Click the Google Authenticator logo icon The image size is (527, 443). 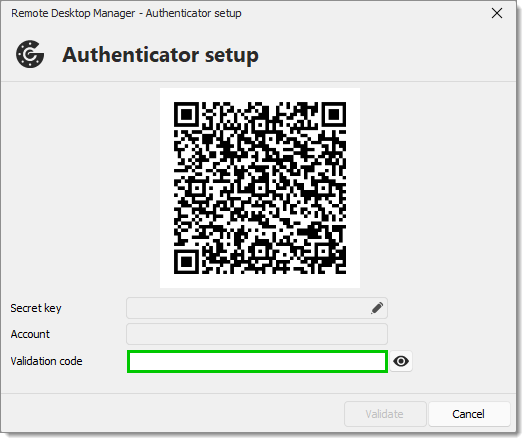(x=30, y=54)
